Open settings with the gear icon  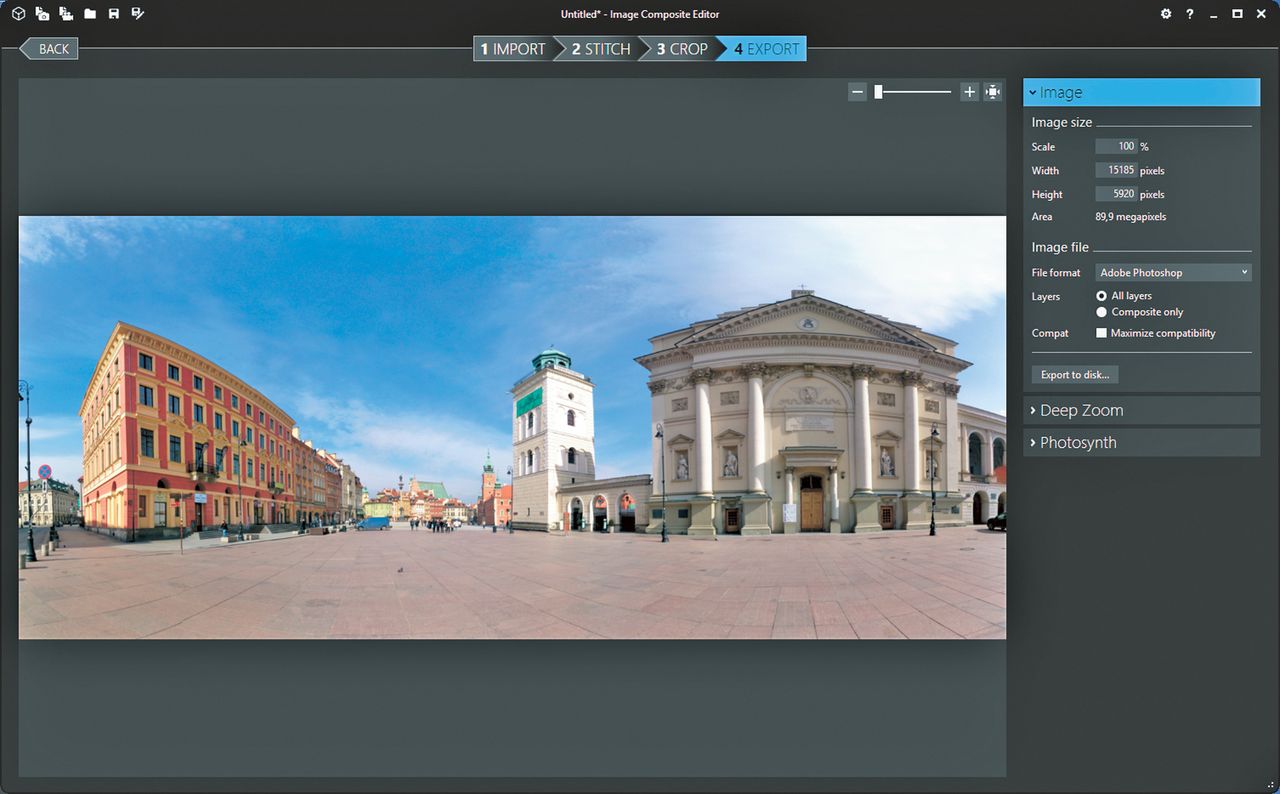(1166, 14)
